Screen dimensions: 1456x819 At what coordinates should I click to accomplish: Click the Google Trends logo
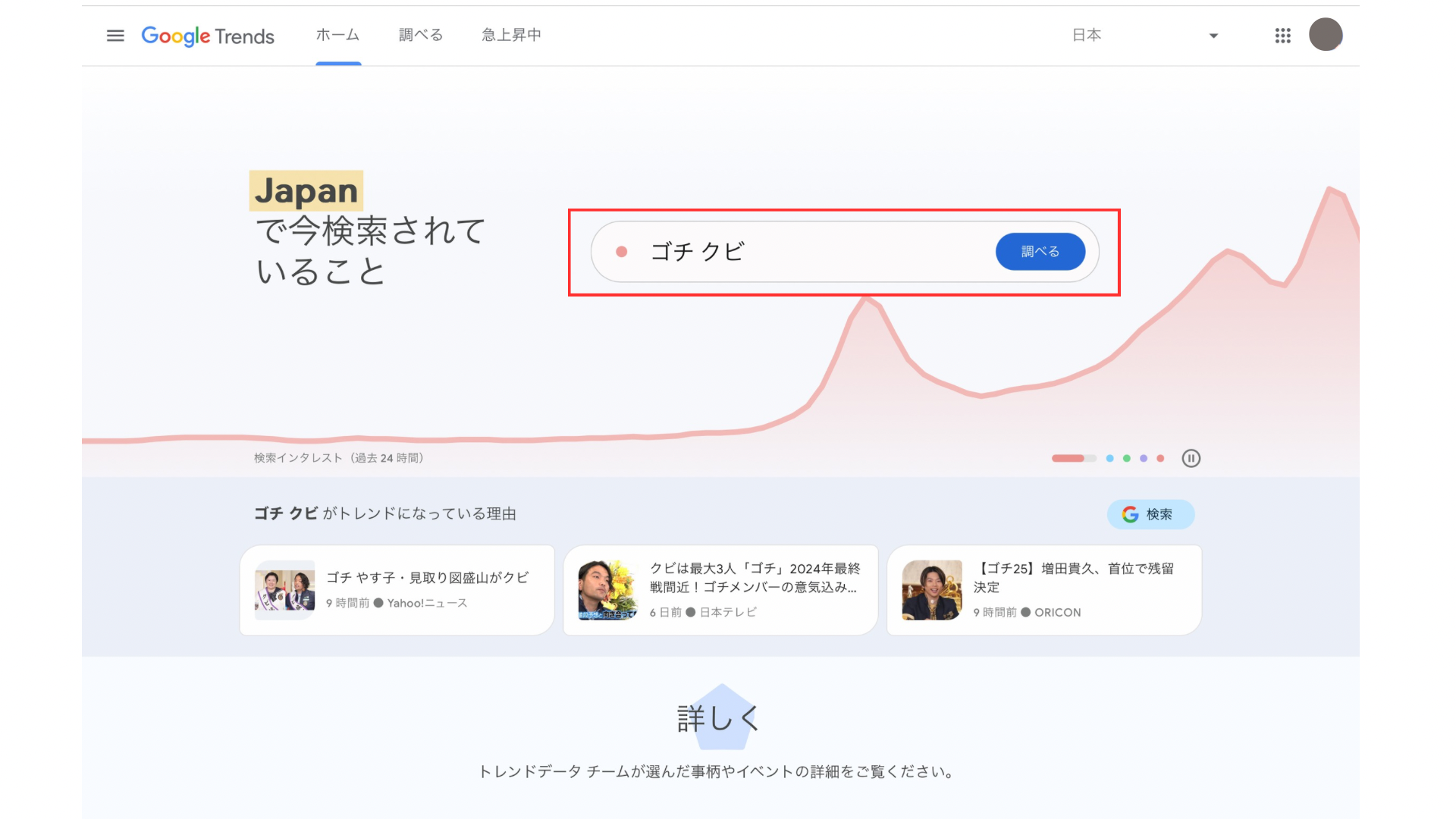coord(208,36)
